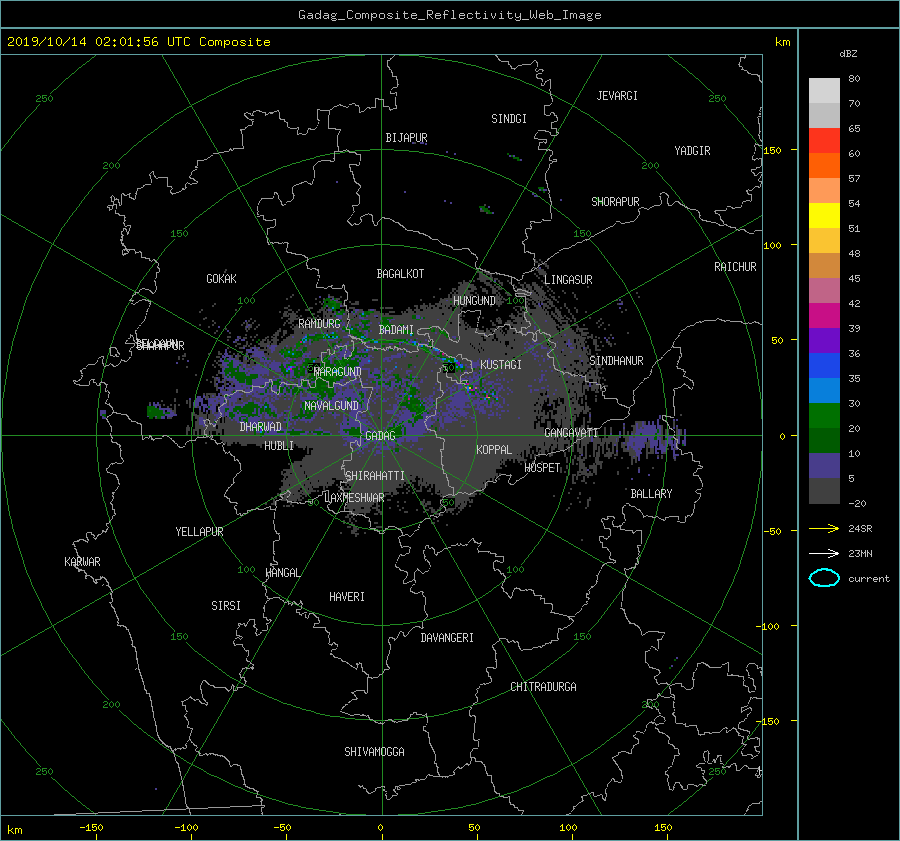900x841 pixels.
Task: Click the GADAG radar center label
Action: (x=381, y=436)
